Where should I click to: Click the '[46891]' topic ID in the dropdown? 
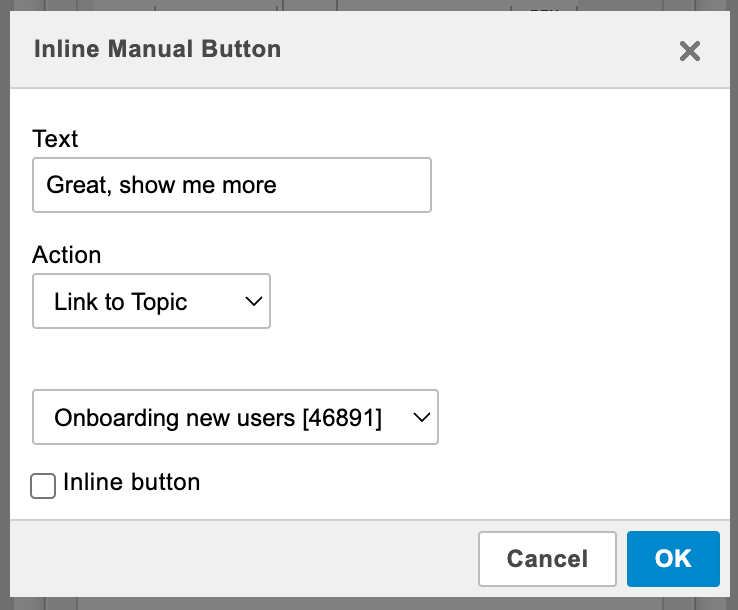[342, 418]
